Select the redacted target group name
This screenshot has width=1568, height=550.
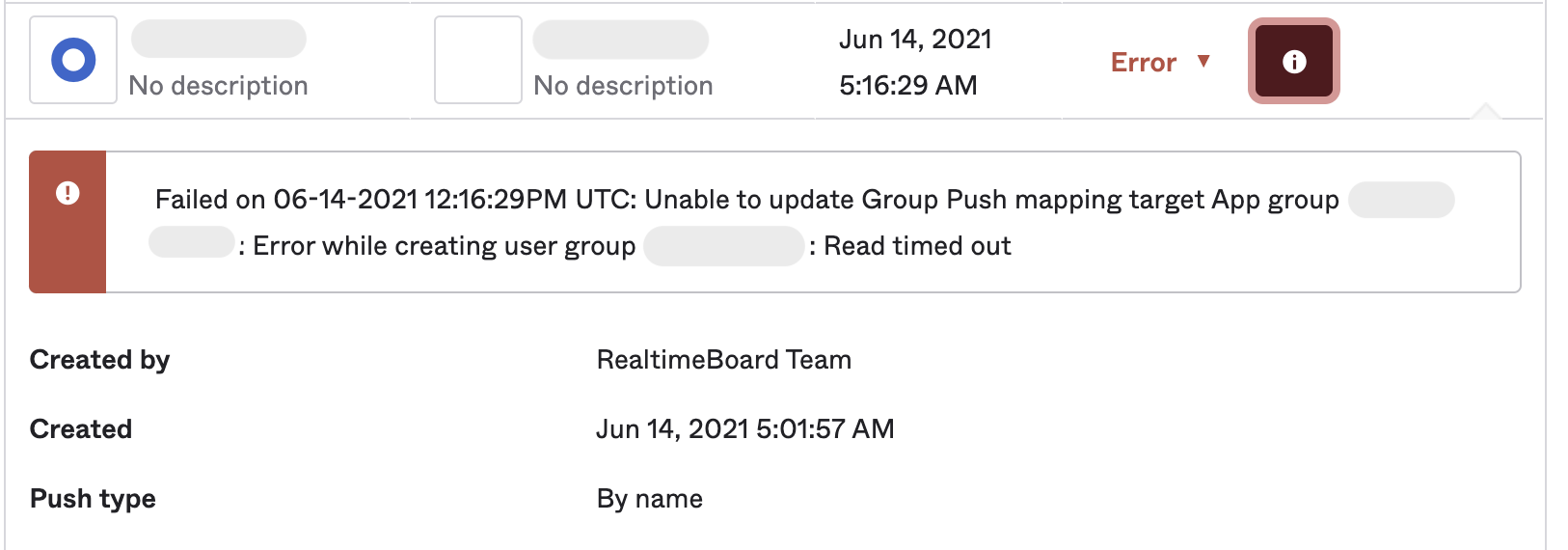(621, 40)
